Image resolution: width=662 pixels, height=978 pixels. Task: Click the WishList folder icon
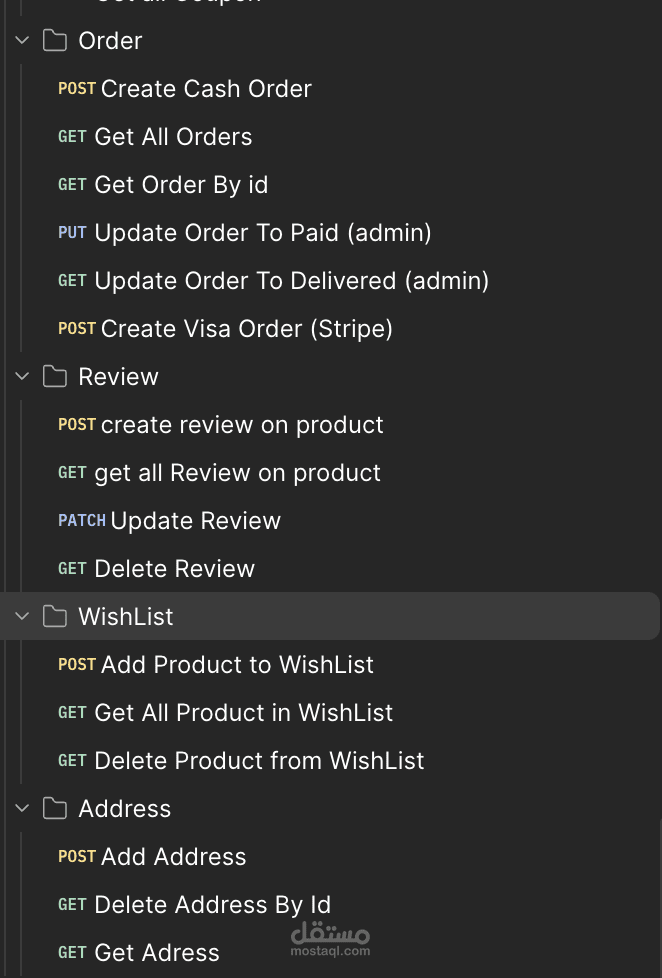55,617
